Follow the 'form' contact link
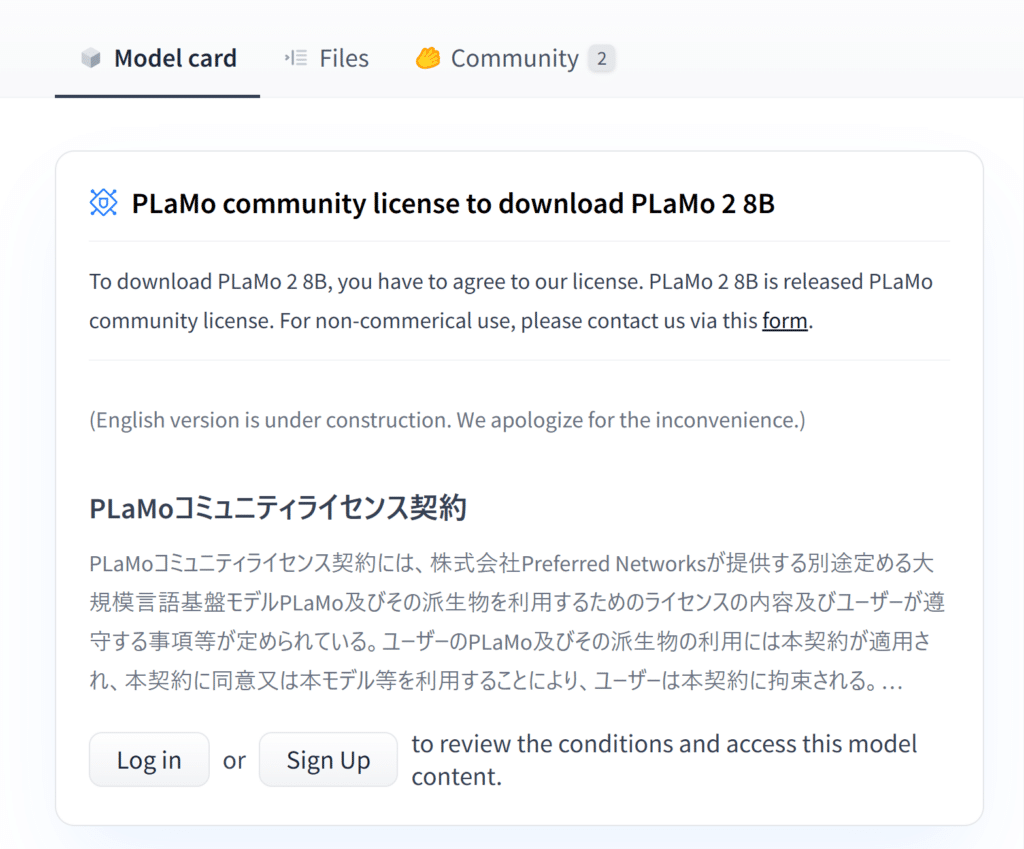Viewport: 1024px width, 849px height. pos(784,321)
